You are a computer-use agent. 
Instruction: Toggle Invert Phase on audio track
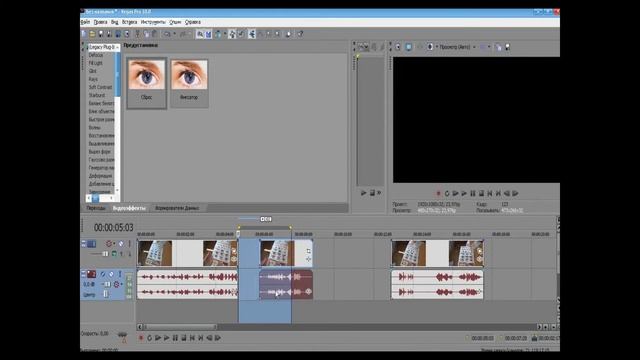(102, 274)
